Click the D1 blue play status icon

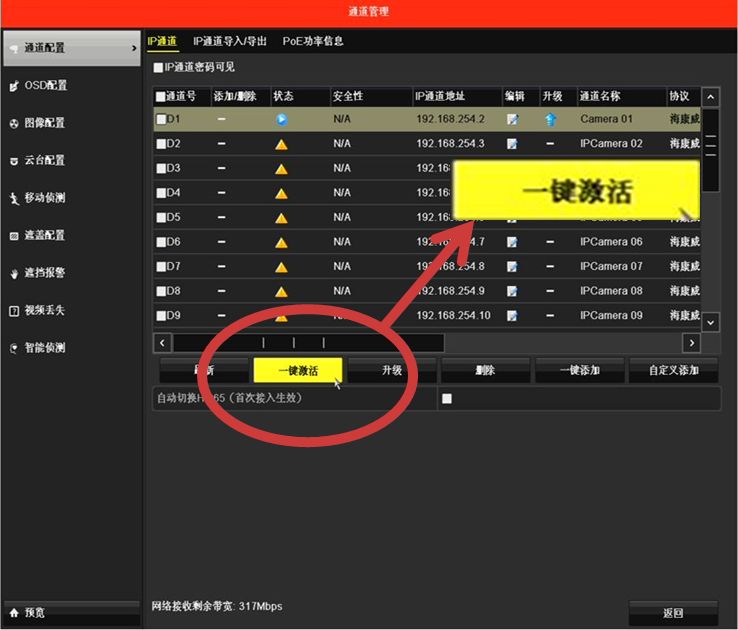tap(281, 120)
